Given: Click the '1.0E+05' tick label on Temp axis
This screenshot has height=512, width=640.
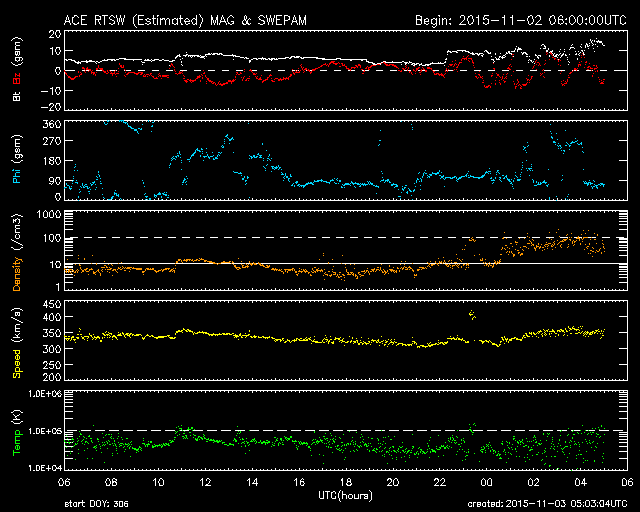Looking at the screenshot, I should click(x=45, y=432).
